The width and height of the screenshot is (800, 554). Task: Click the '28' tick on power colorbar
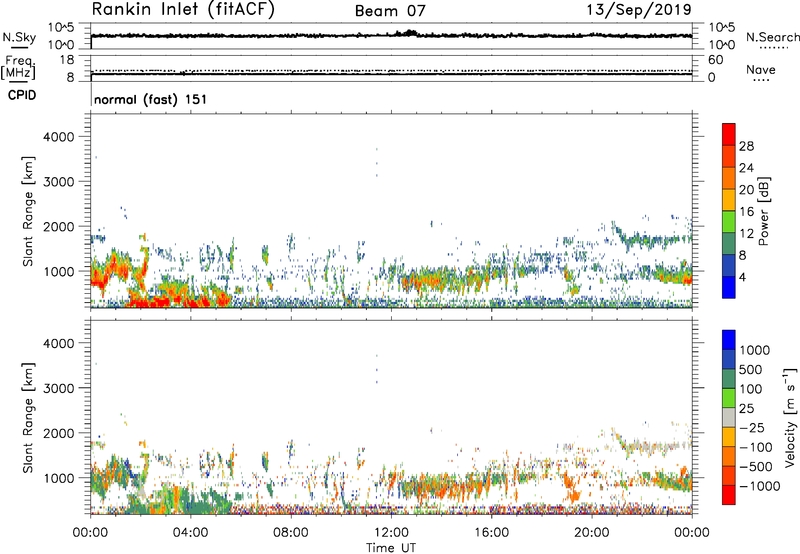746,146
